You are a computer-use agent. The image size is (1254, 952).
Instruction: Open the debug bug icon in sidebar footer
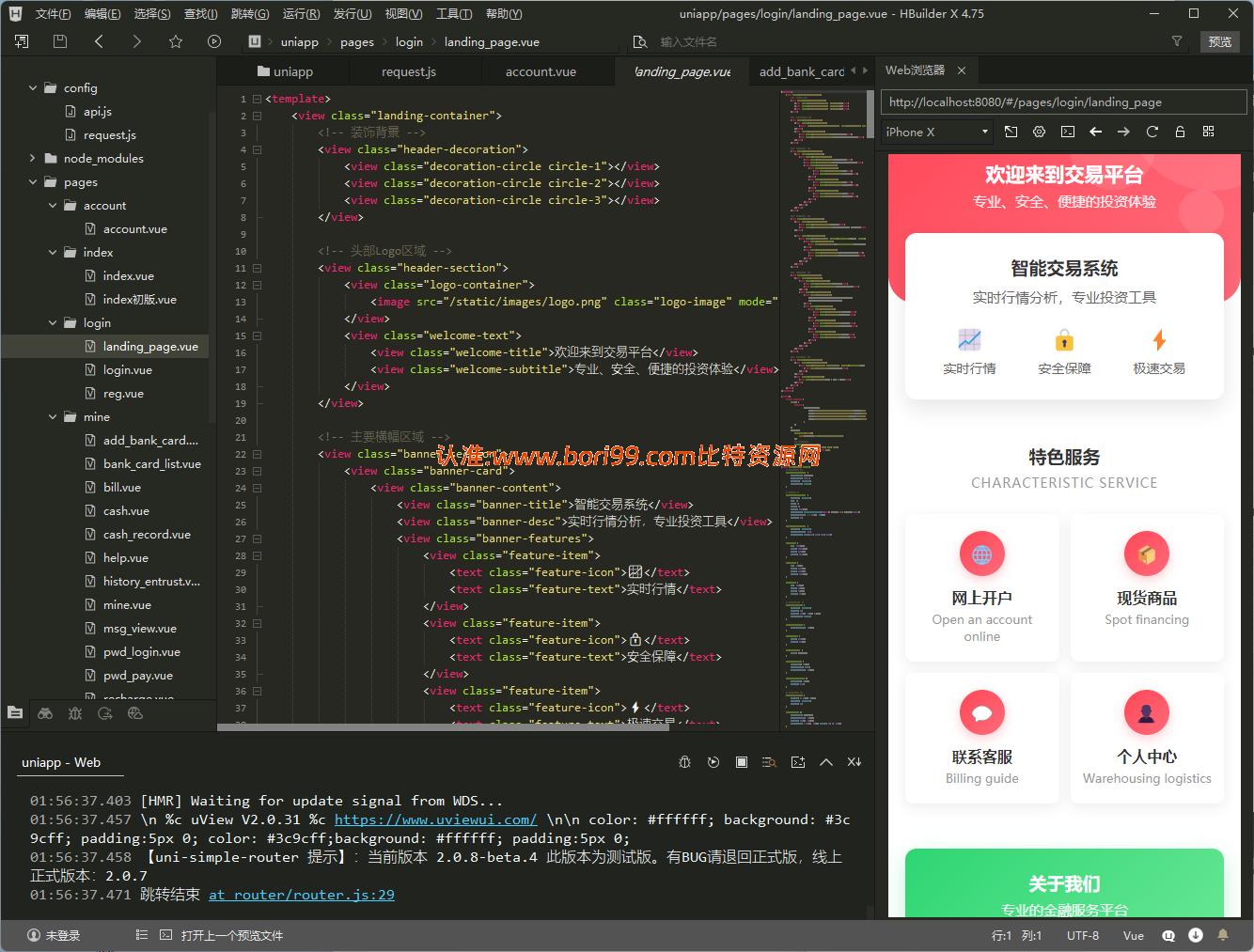pos(75,713)
